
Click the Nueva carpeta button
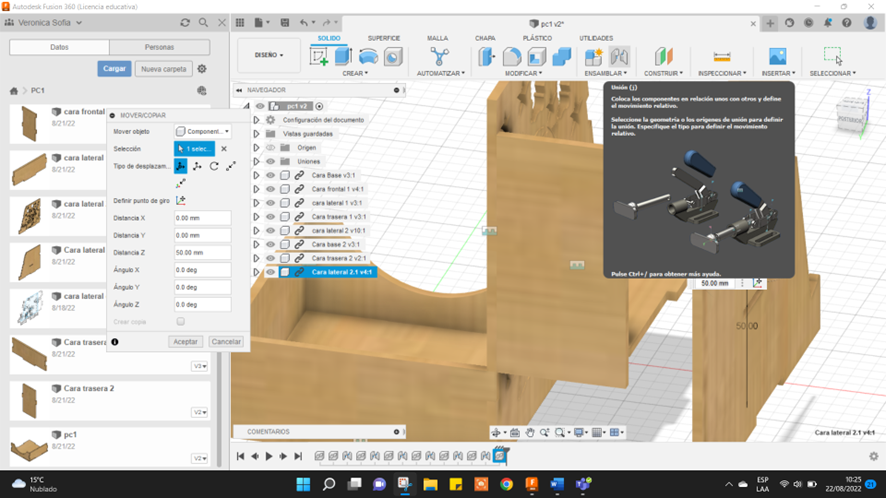164,69
